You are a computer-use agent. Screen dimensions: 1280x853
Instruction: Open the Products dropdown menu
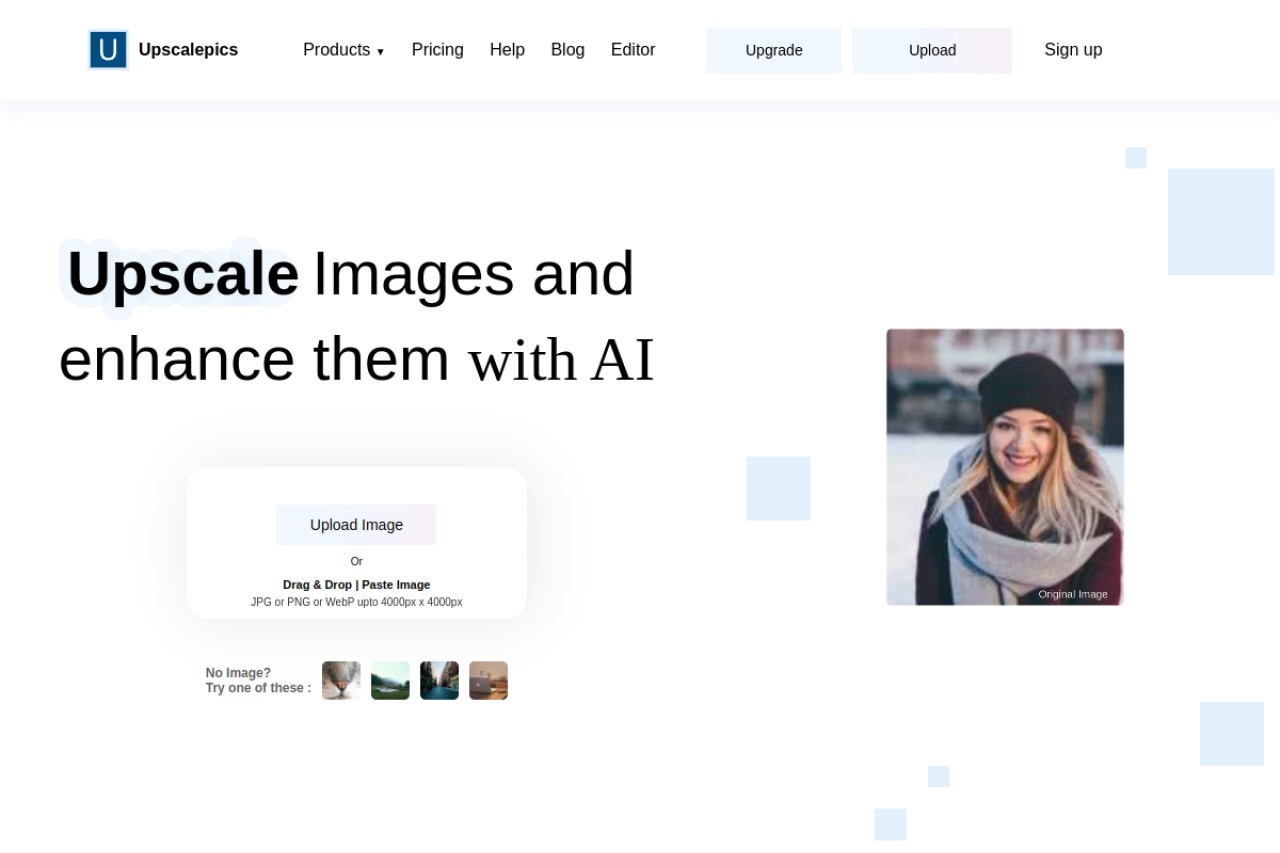pyautogui.click(x=344, y=50)
